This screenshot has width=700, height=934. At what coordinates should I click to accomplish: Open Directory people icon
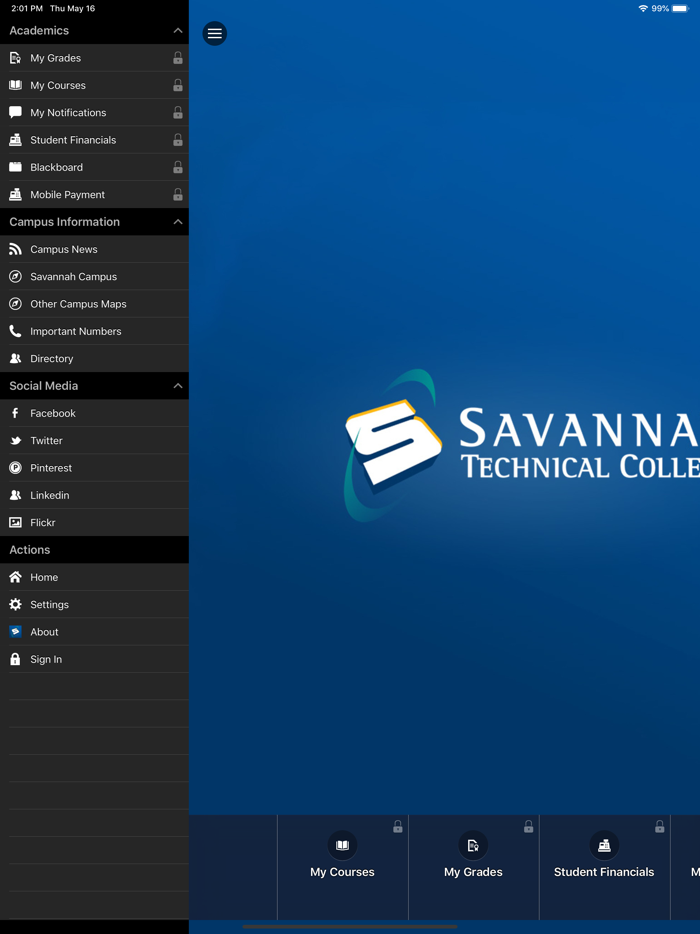[x=15, y=359]
